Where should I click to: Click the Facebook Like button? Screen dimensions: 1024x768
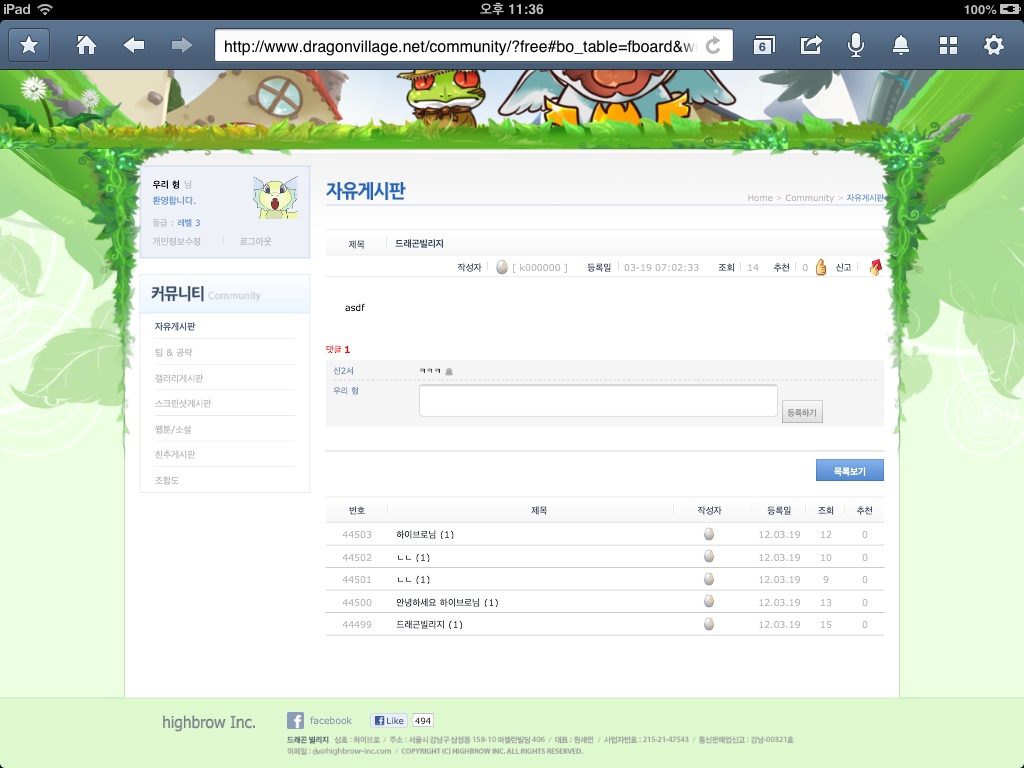pyautogui.click(x=388, y=720)
